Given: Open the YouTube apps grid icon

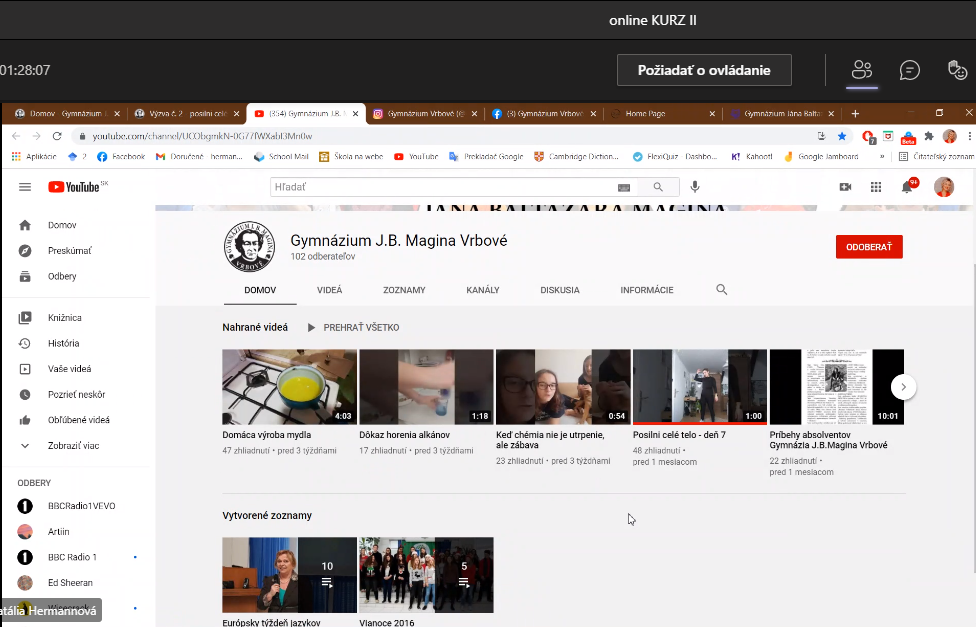Looking at the screenshot, I should pyautogui.click(x=876, y=187).
